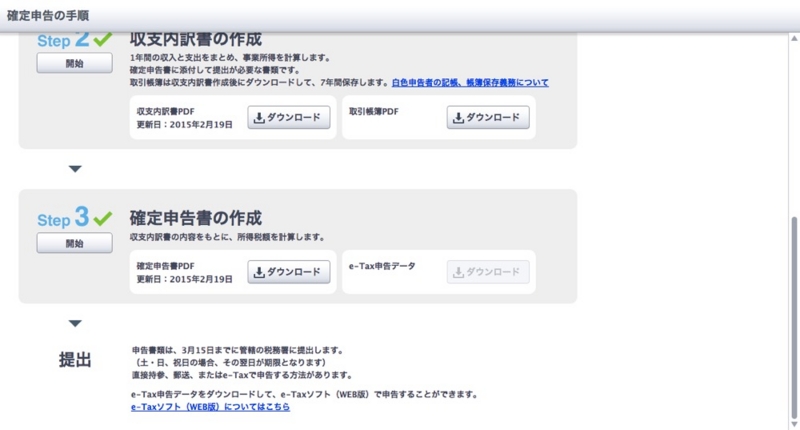
Task: Click the 収支内訳書の作成 heading
Action: tap(195, 40)
